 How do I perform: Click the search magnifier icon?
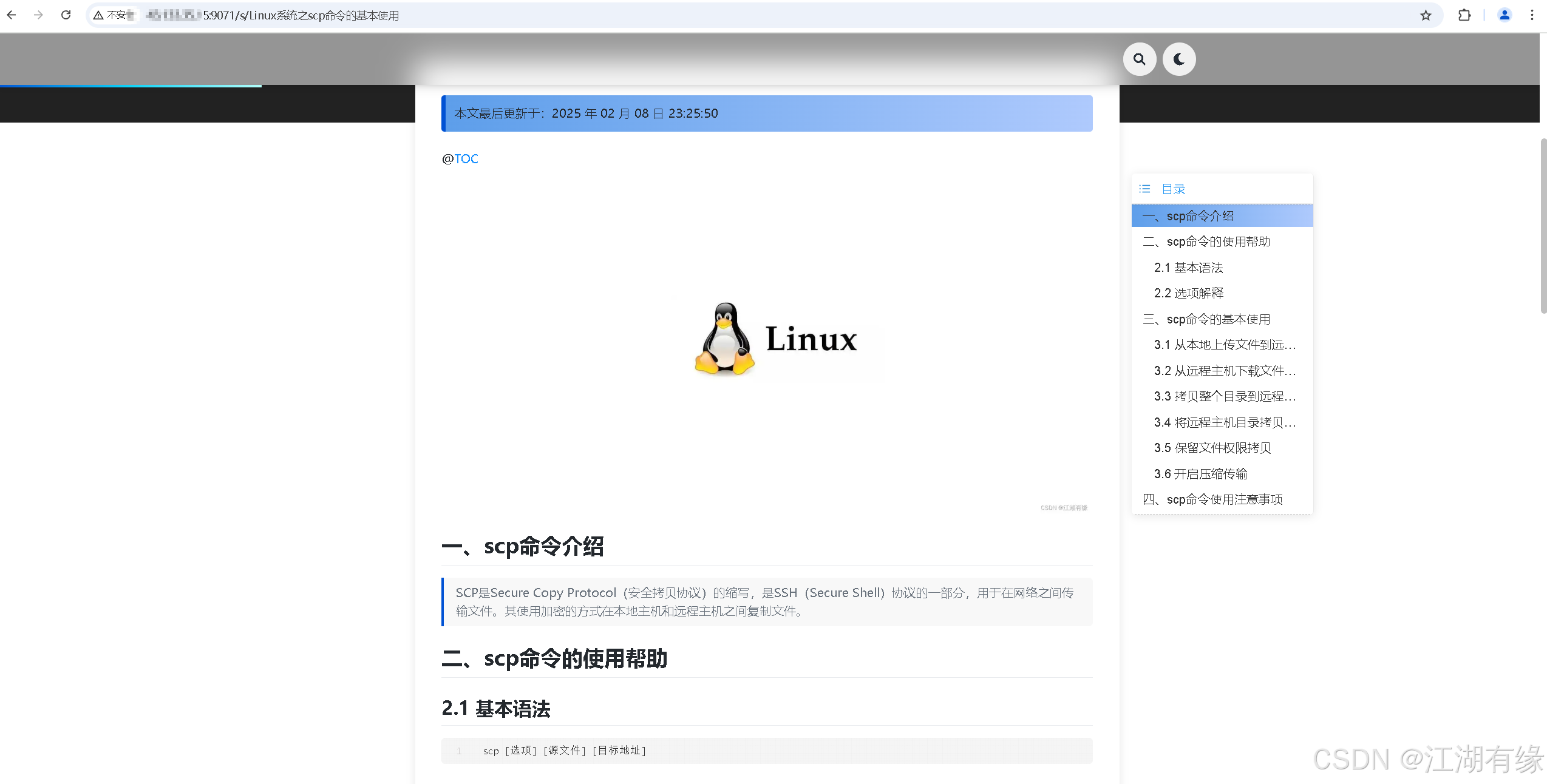[x=1140, y=59]
